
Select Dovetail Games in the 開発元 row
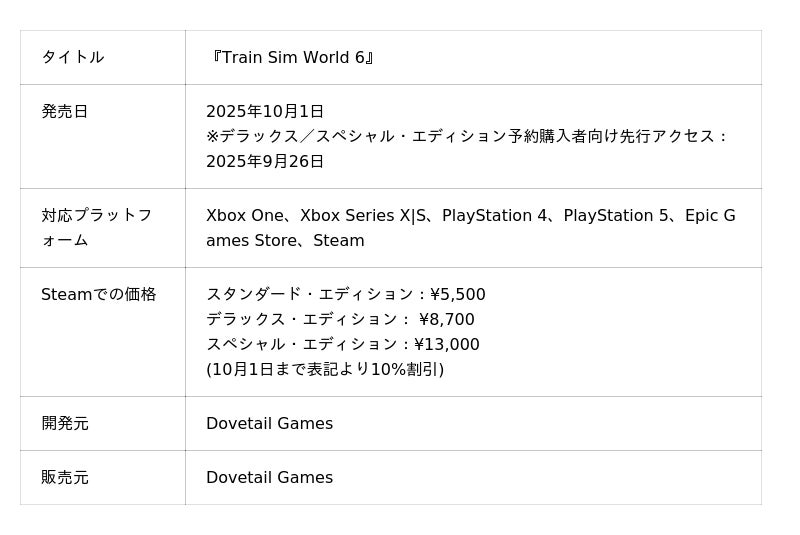[269, 423]
